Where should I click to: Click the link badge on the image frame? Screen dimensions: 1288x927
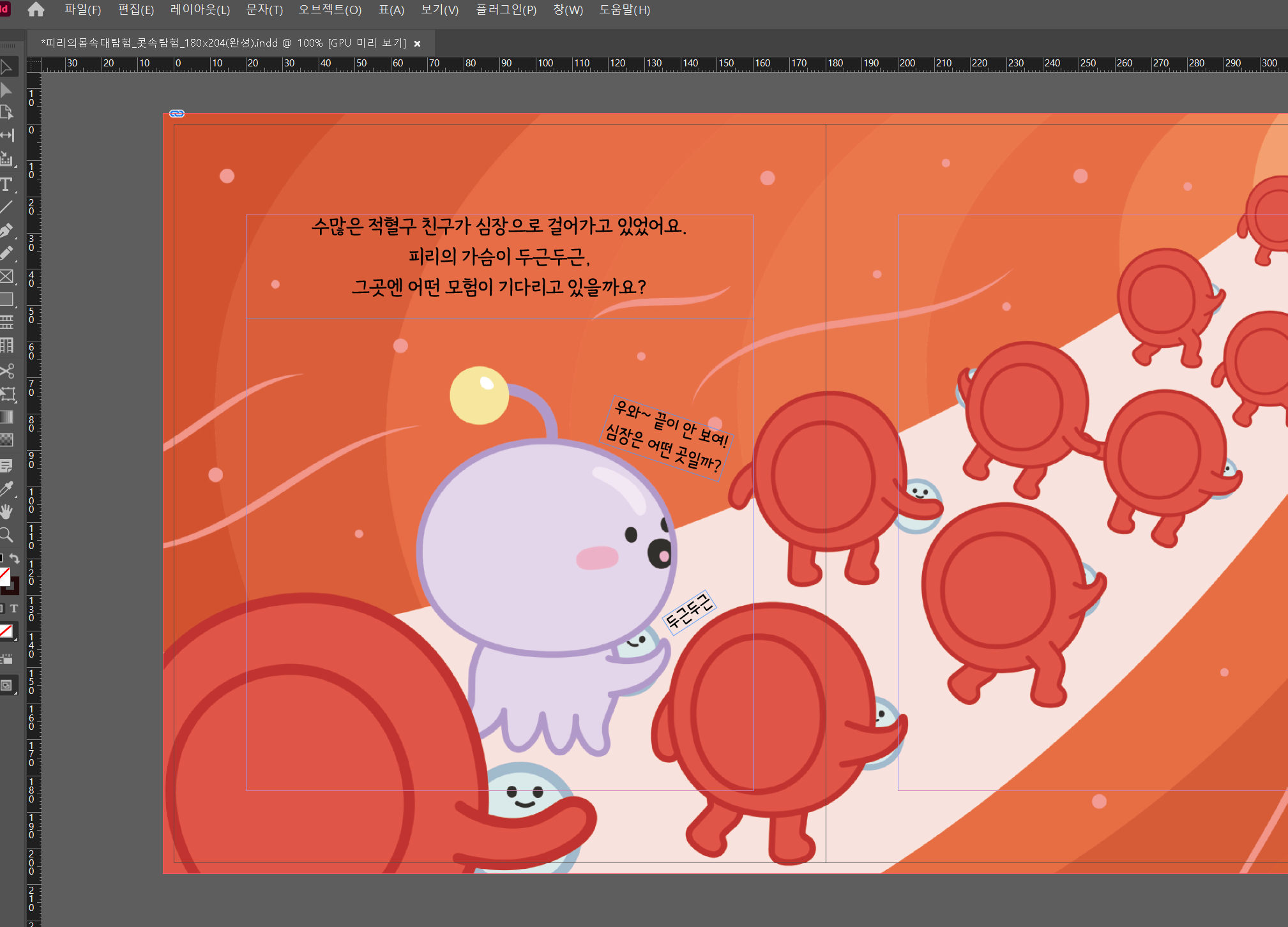(177, 114)
